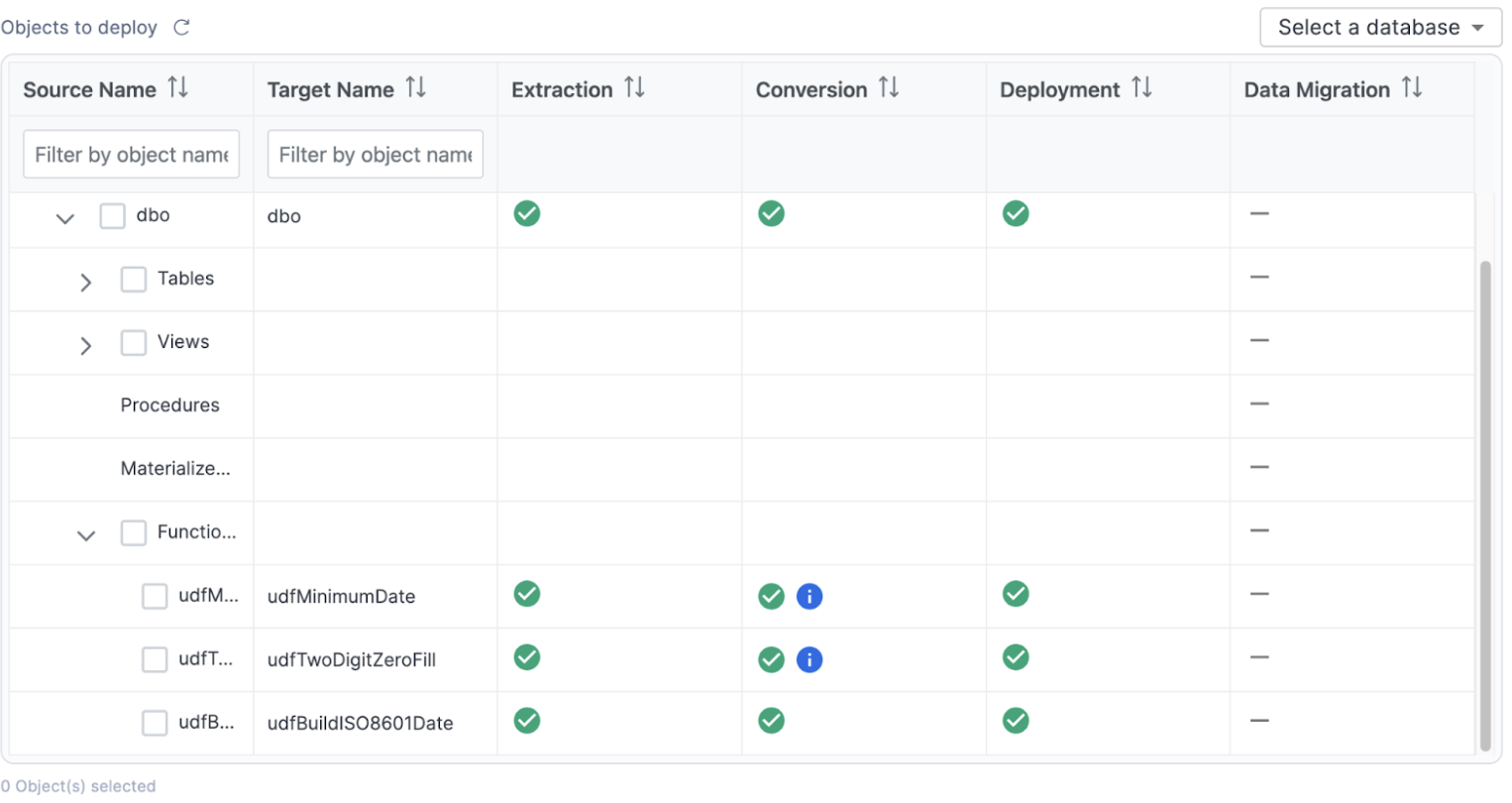Screen dimensions: 1512x803
Task: Sort the Source Name column
Action: [x=177, y=88]
